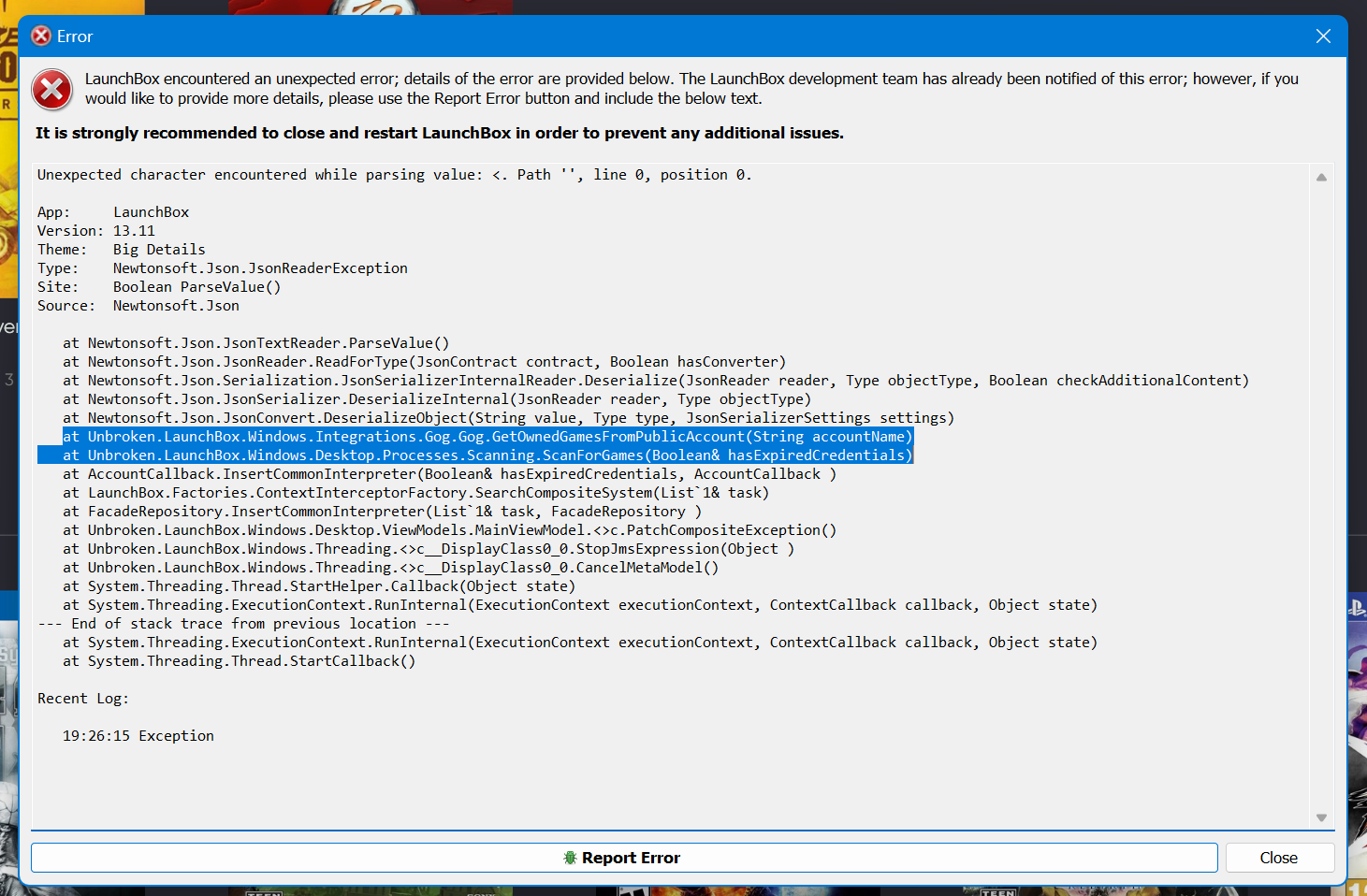Click the JsonConvert.DeserializeObject stack line
Image resolution: width=1367 pixels, height=896 pixels.
[509, 418]
